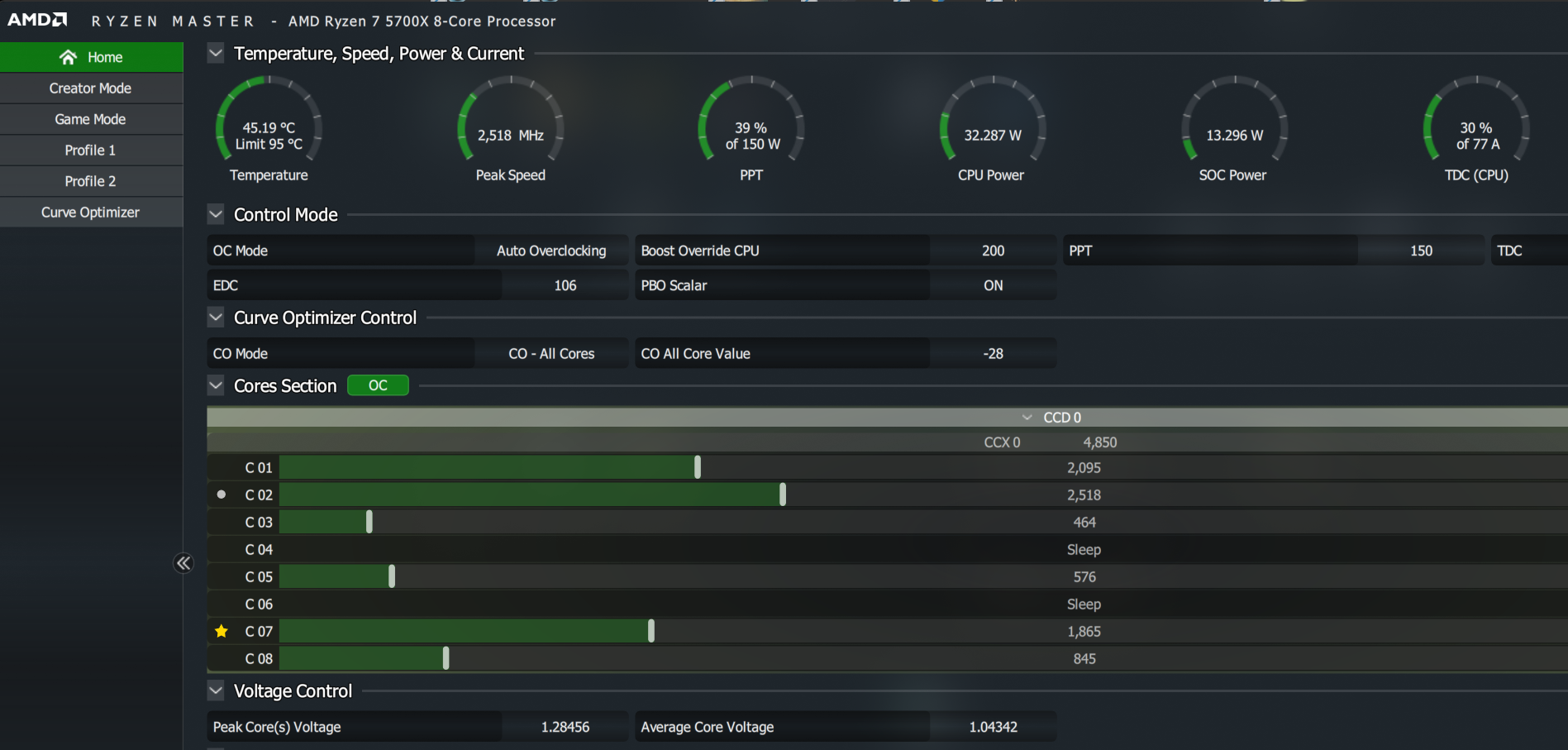Screen dimensions: 1568x750
Task: Select the Auto Overclocking OC Mode value
Action: click(x=551, y=251)
